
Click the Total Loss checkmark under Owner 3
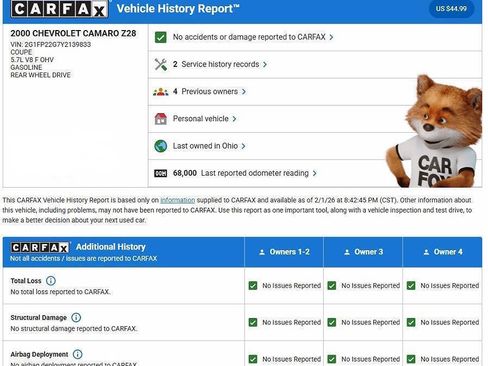(332, 286)
